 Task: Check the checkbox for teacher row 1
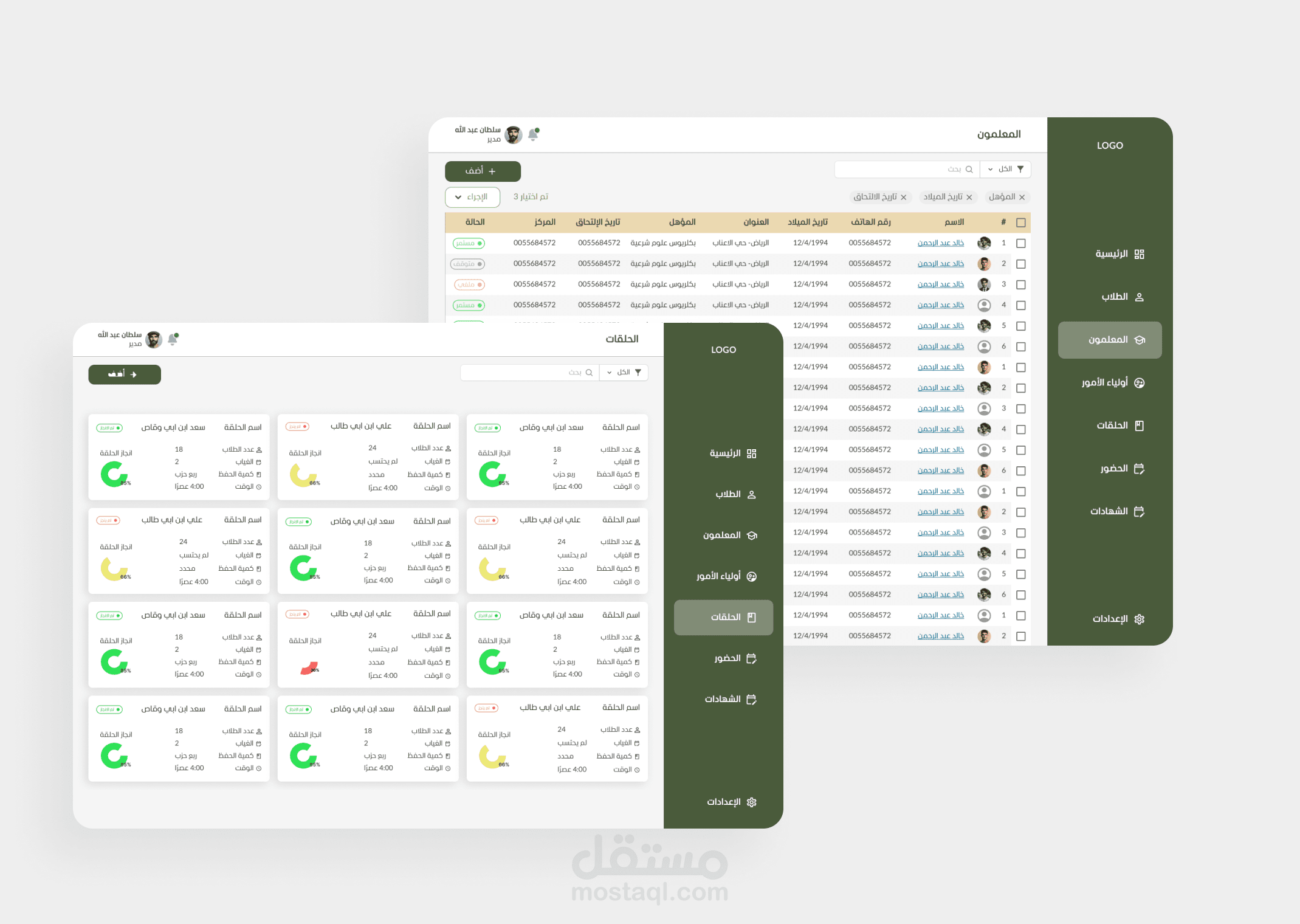tap(1021, 243)
